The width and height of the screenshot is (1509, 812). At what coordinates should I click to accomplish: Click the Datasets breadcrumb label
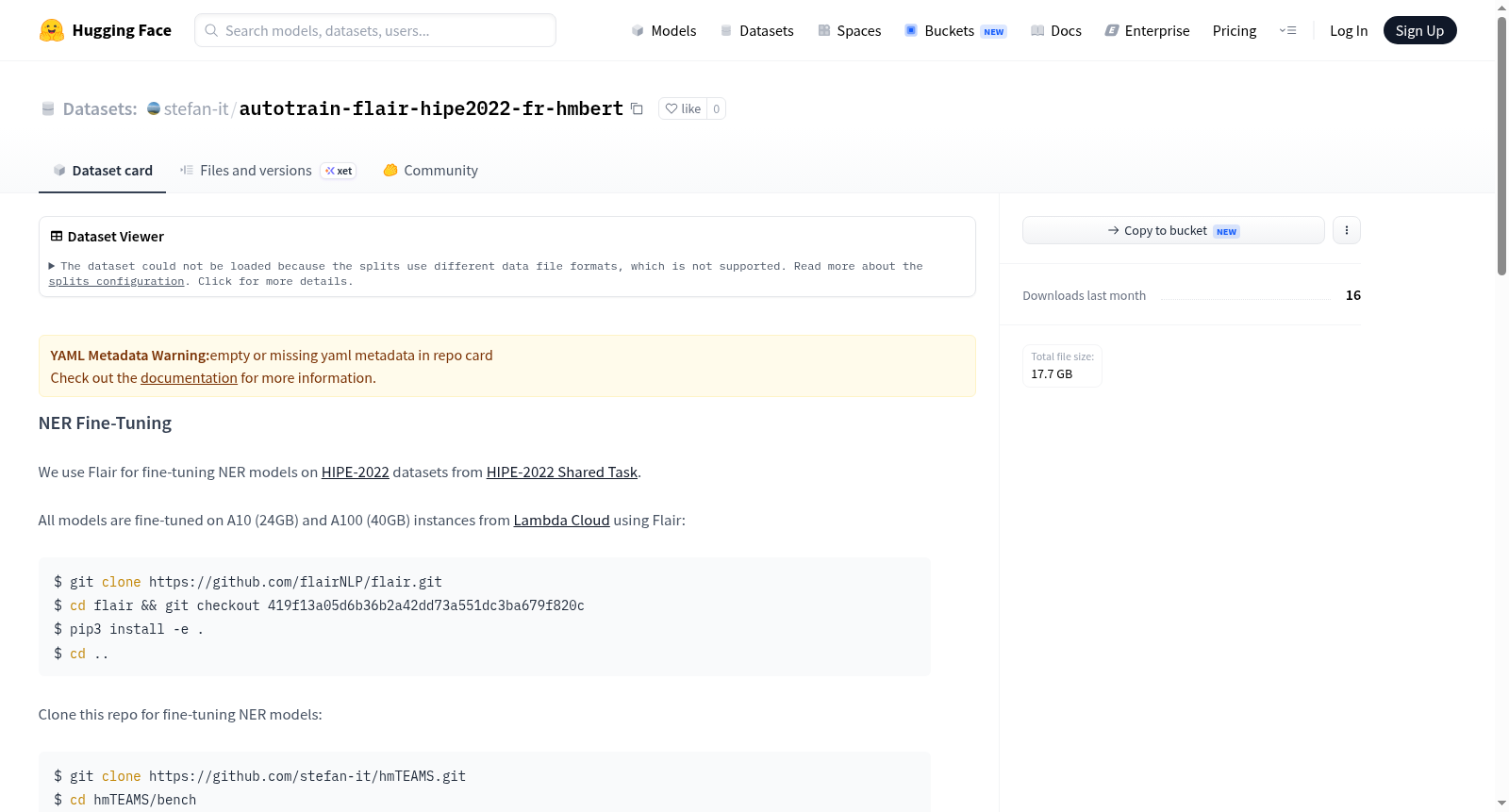(x=100, y=109)
